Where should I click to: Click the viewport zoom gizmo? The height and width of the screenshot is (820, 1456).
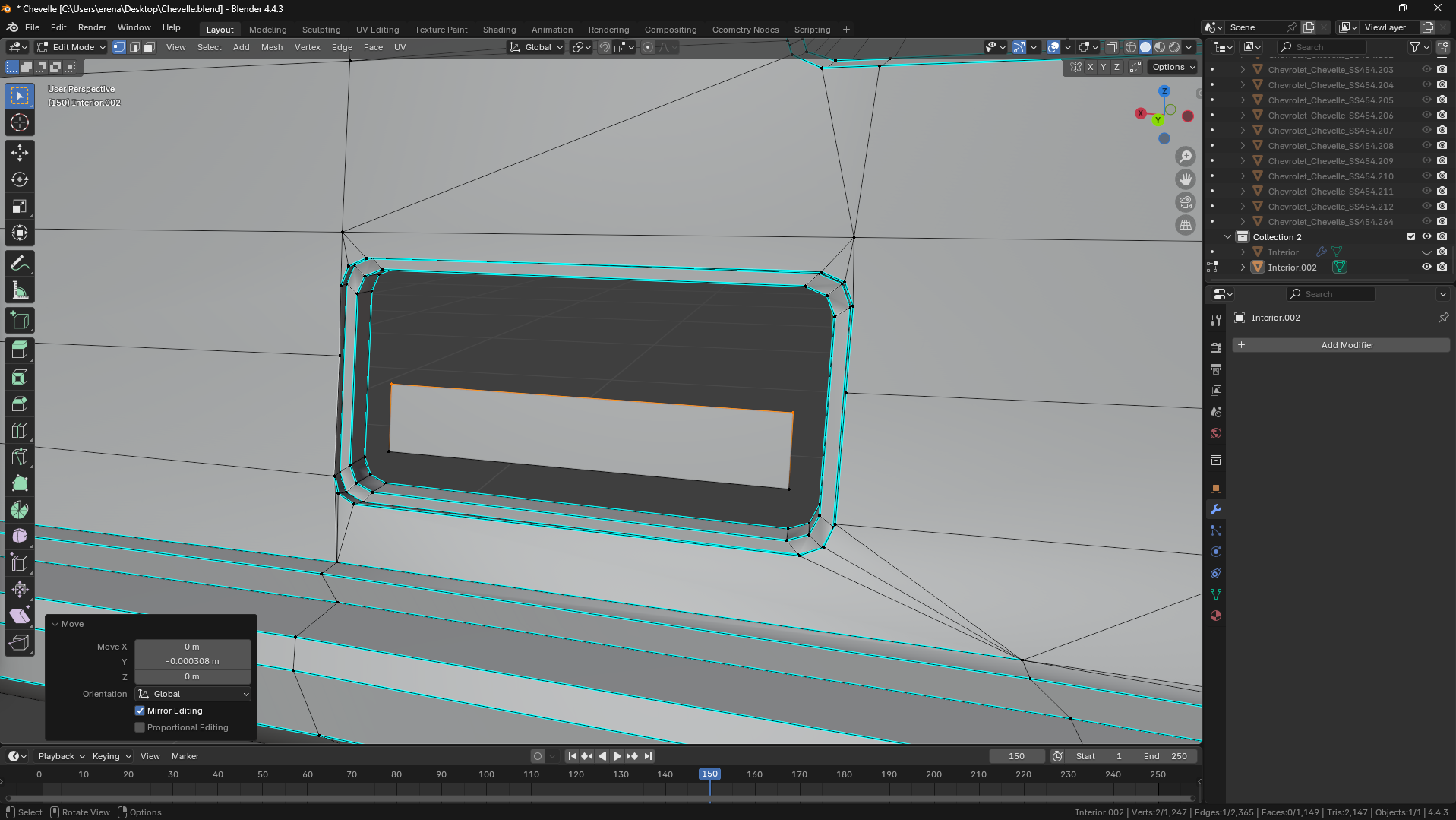pyautogui.click(x=1186, y=157)
